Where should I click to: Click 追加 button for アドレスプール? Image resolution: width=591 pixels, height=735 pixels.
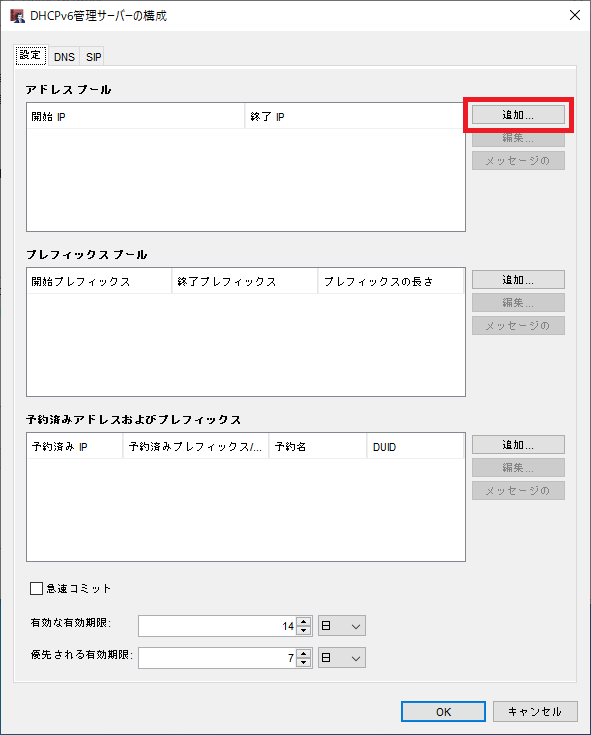(x=518, y=115)
